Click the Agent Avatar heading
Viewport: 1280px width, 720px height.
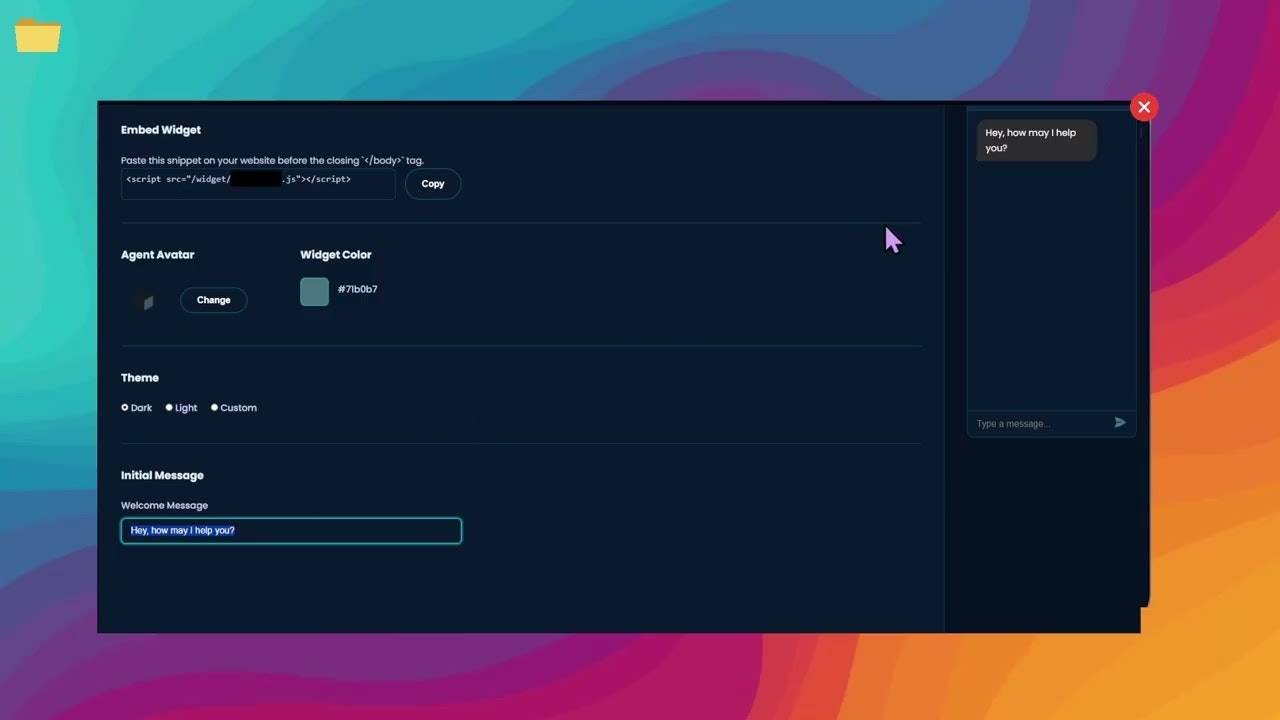158,255
